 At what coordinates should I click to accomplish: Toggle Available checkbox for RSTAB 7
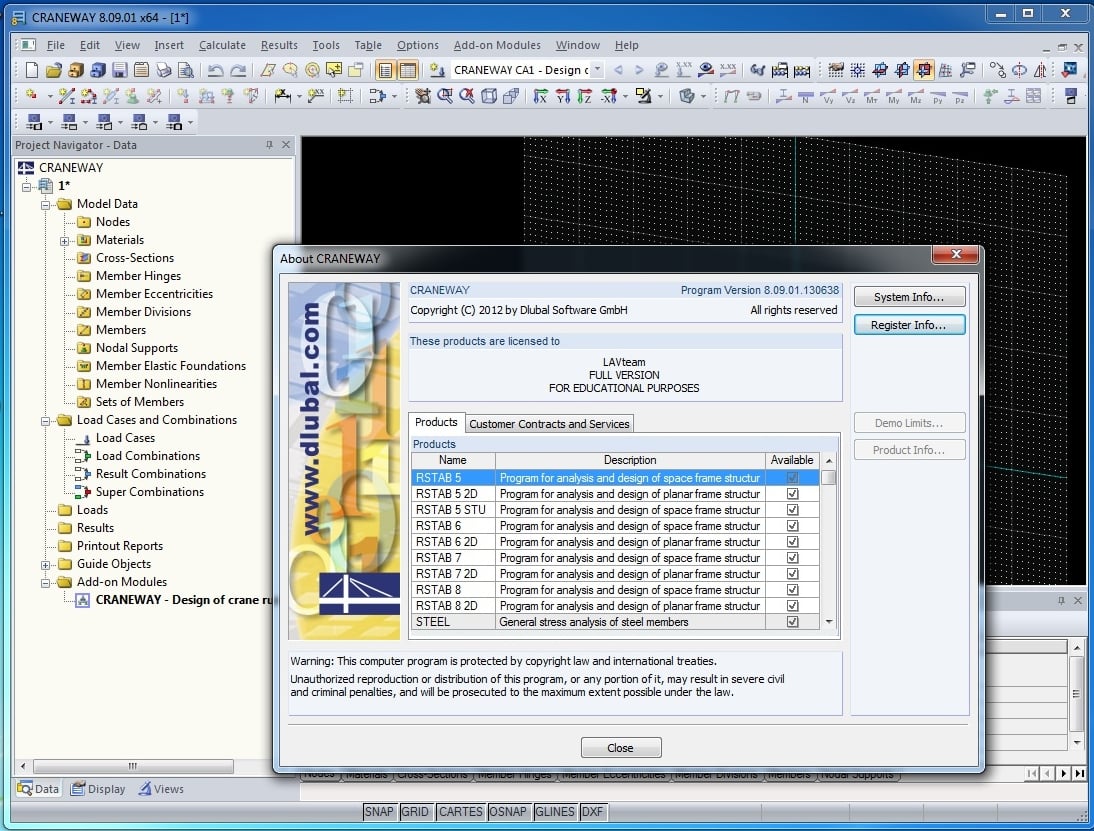(x=792, y=558)
